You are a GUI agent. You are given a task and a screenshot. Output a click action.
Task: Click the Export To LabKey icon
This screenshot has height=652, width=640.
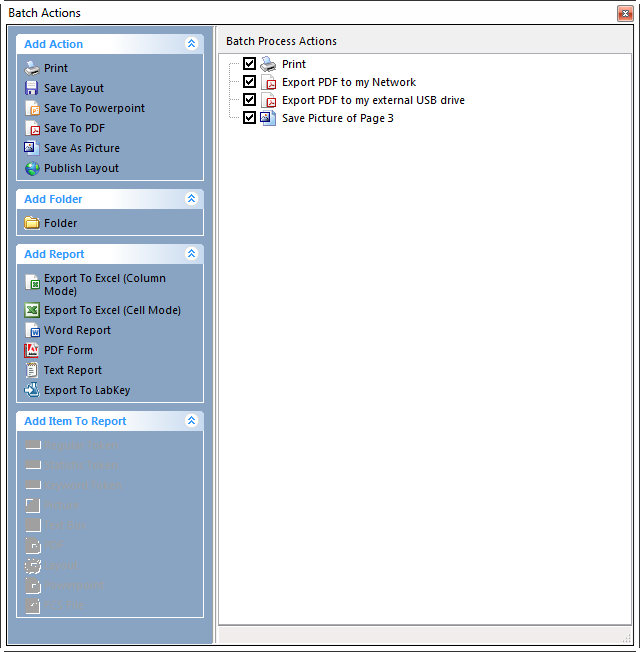pos(32,390)
